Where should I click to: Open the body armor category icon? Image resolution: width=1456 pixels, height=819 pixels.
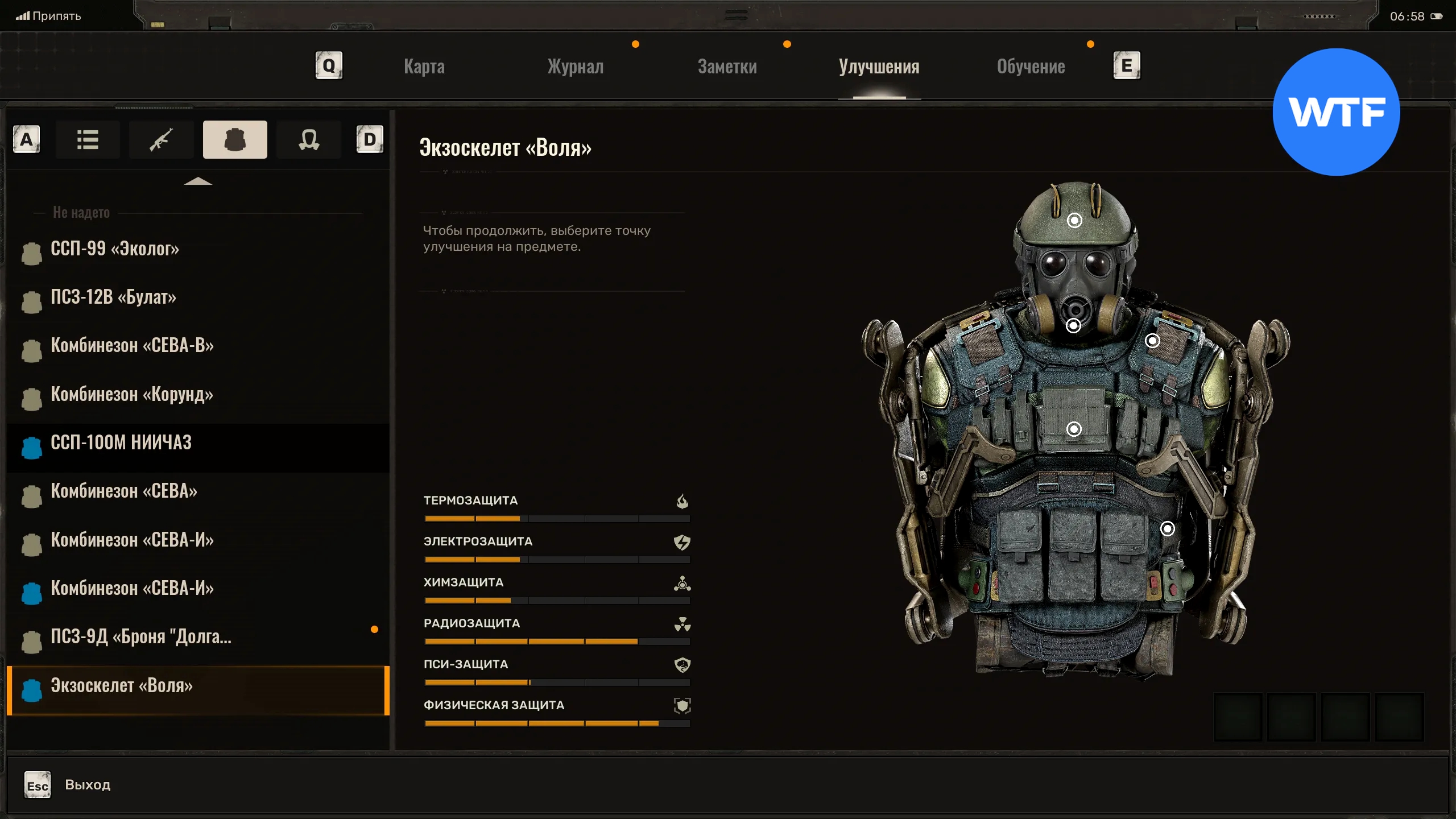235,139
